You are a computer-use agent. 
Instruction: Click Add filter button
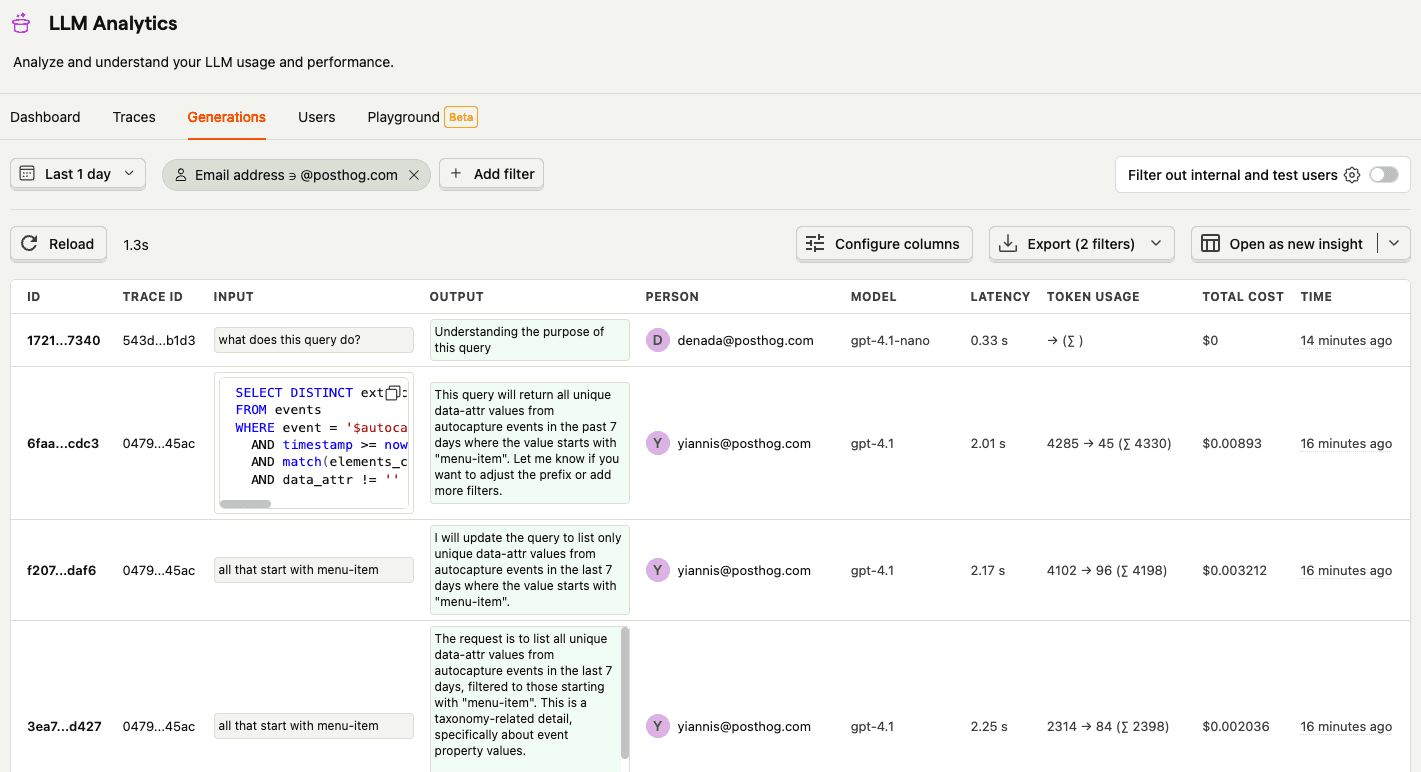tap(491, 174)
